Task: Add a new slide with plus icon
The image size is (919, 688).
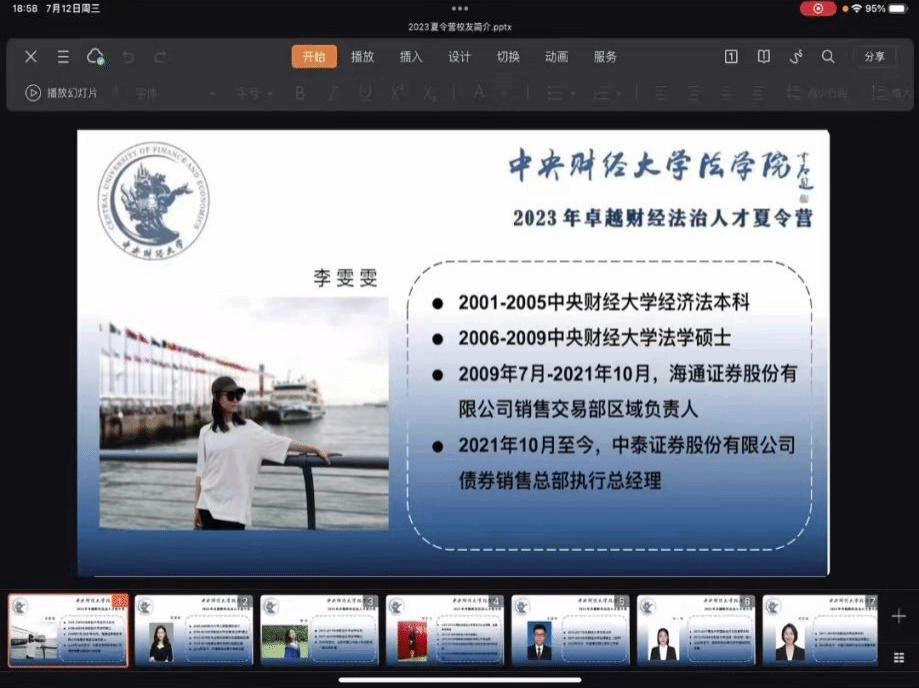Action: (898, 616)
